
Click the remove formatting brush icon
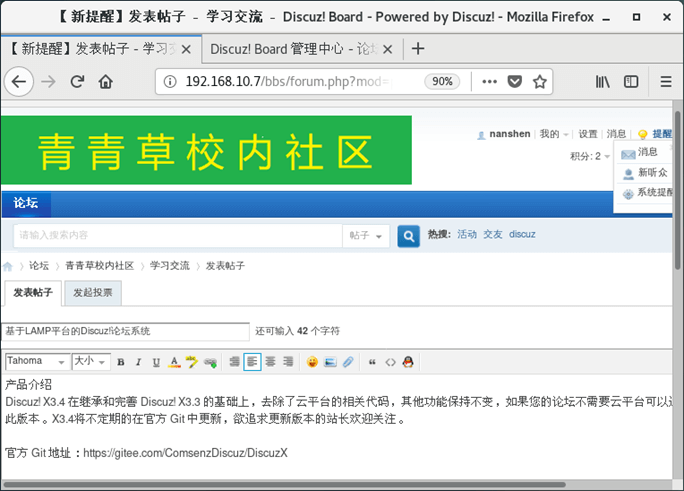tap(192, 362)
